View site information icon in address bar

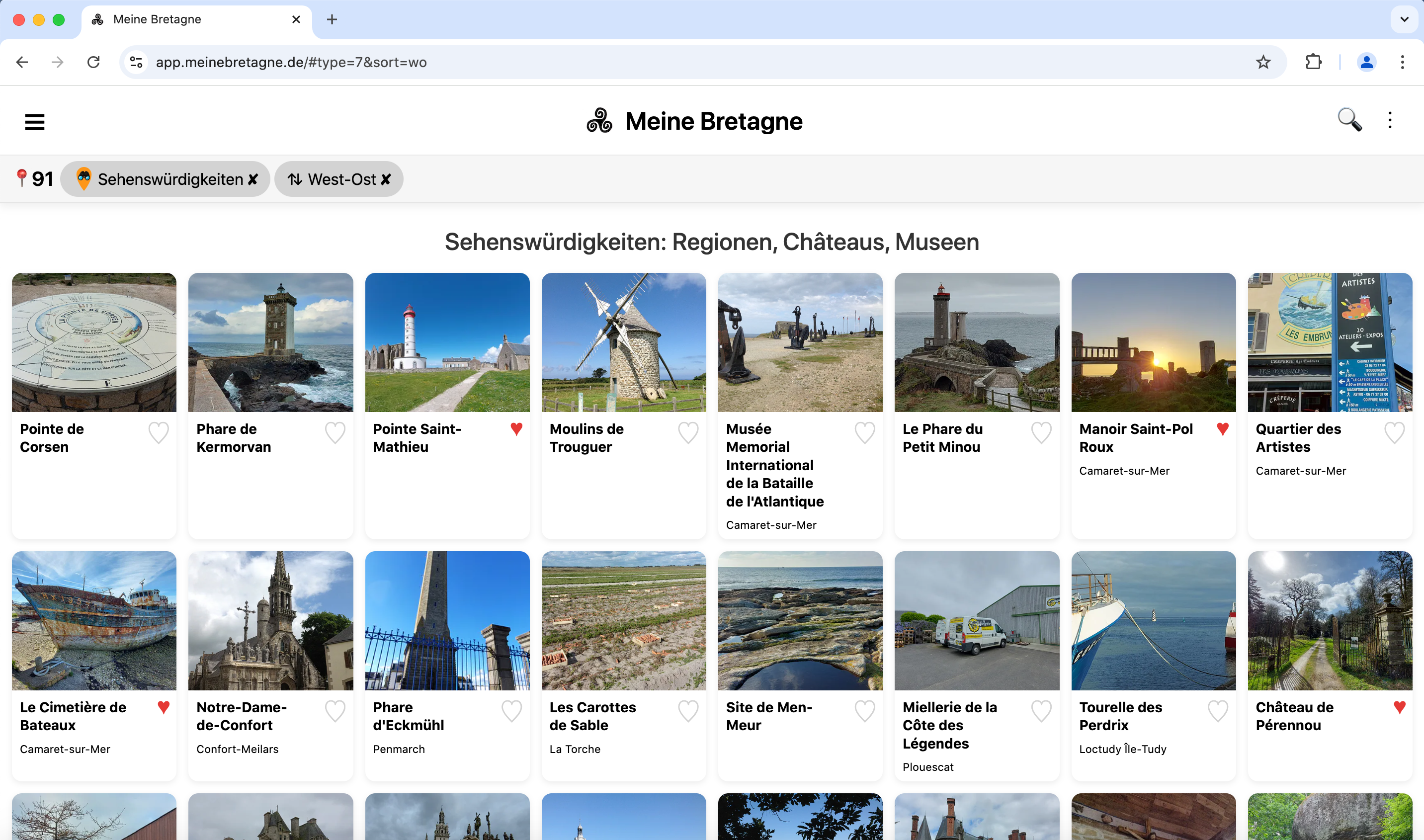pos(136,62)
